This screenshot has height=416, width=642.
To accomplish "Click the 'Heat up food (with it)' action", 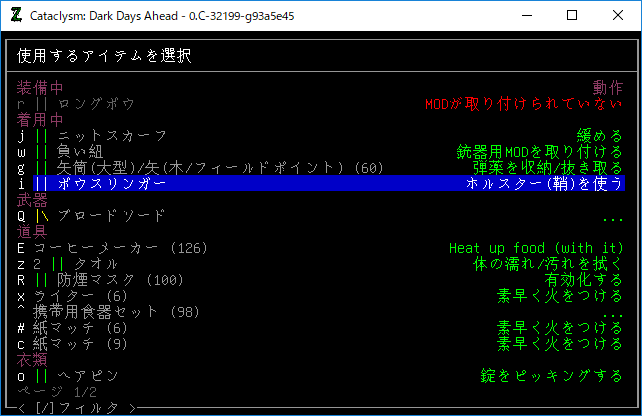I will pyautogui.click(x=535, y=247).
